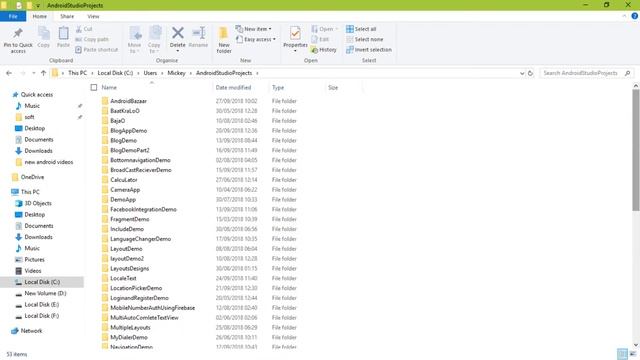
Task: Open Quick Access Toolbar customize dropdown
Action: [38, 5]
